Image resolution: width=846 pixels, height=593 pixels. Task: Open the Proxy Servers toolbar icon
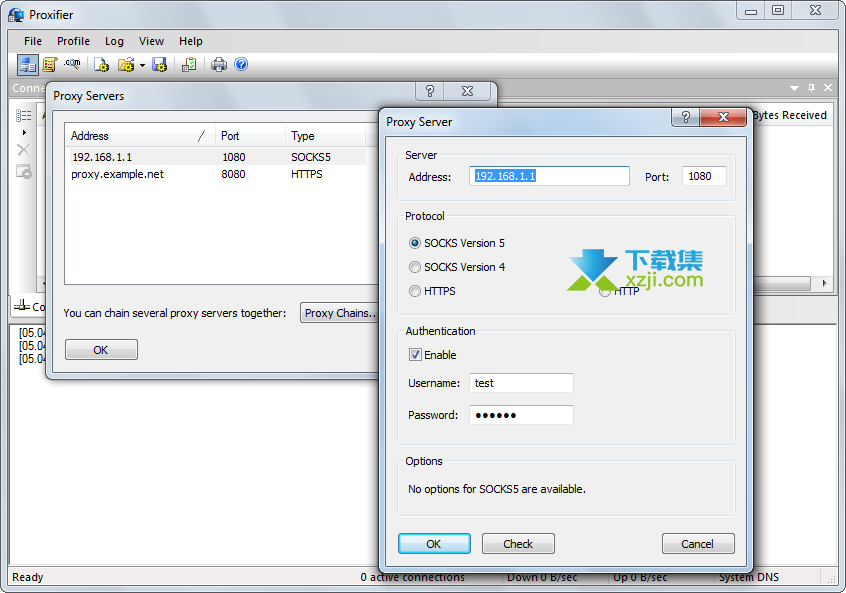pos(28,65)
